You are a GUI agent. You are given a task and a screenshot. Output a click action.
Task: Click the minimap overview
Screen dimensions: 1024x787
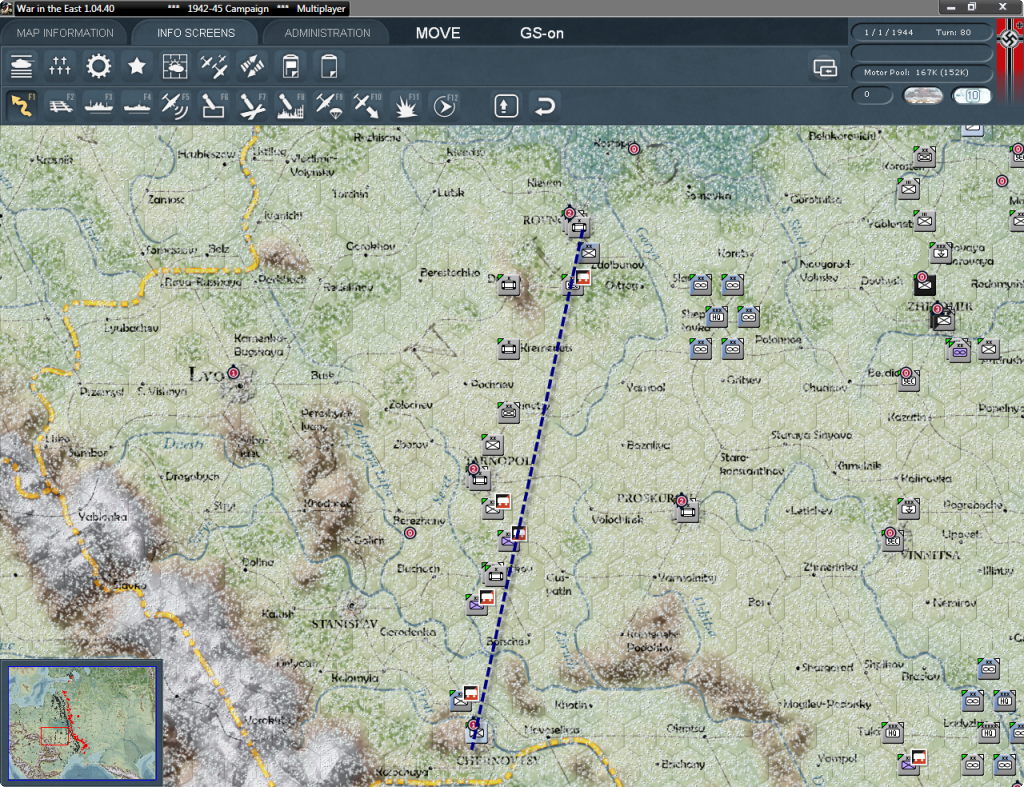82,723
